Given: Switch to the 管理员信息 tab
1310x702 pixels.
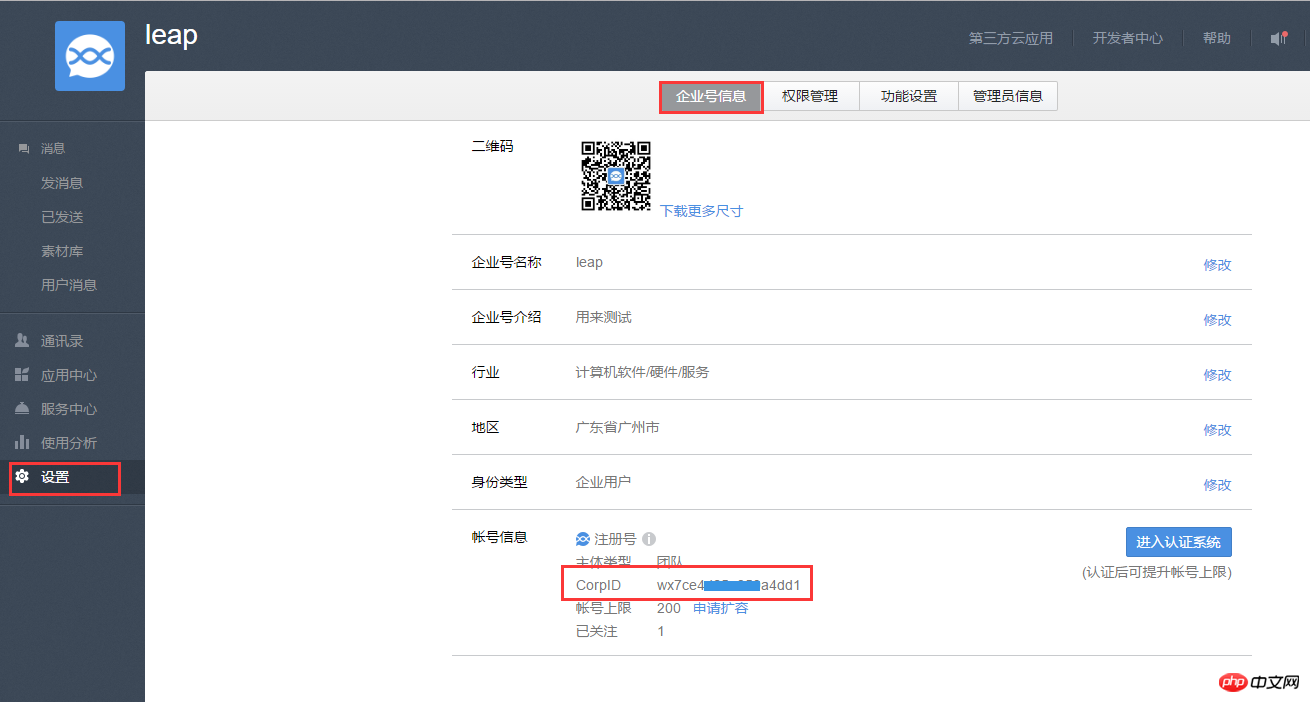Looking at the screenshot, I should pos(1007,95).
